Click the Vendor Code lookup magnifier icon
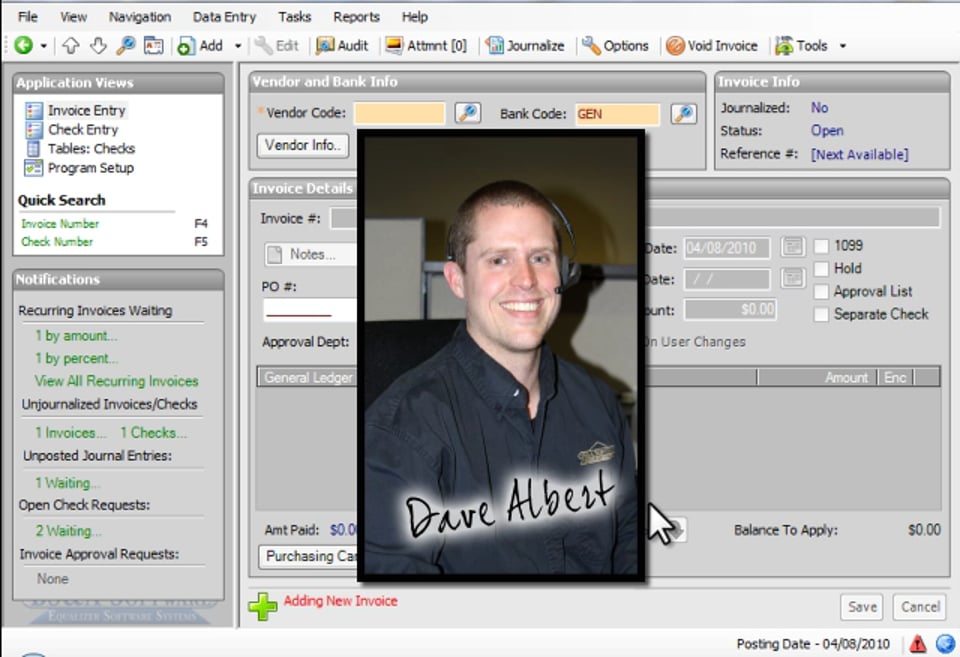960x657 pixels. pos(468,113)
